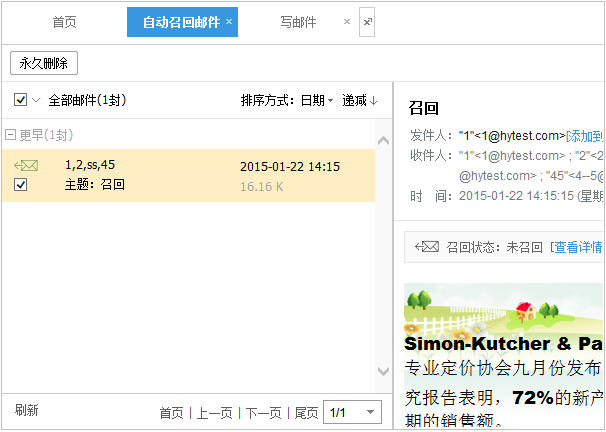
Task: Click 刷新 to refresh the mail list
Action: coord(27,411)
